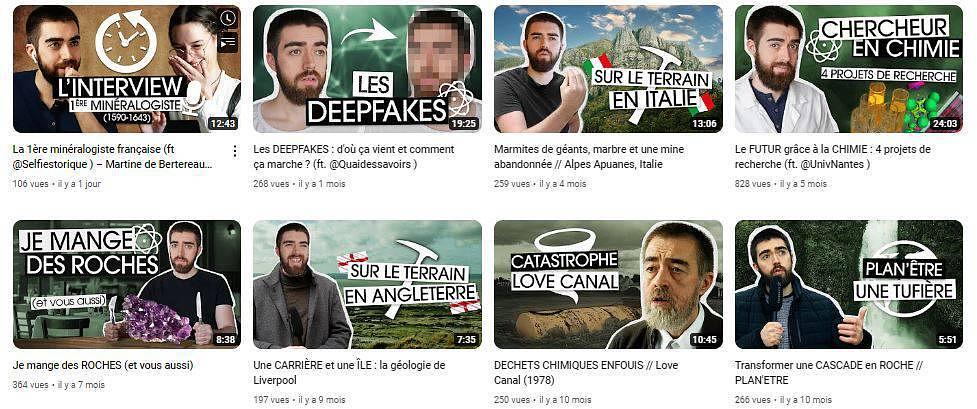Open the LES DEEPFAKES video thumbnail
The height and width of the screenshot is (409, 977).
pyautogui.click(x=368, y=69)
